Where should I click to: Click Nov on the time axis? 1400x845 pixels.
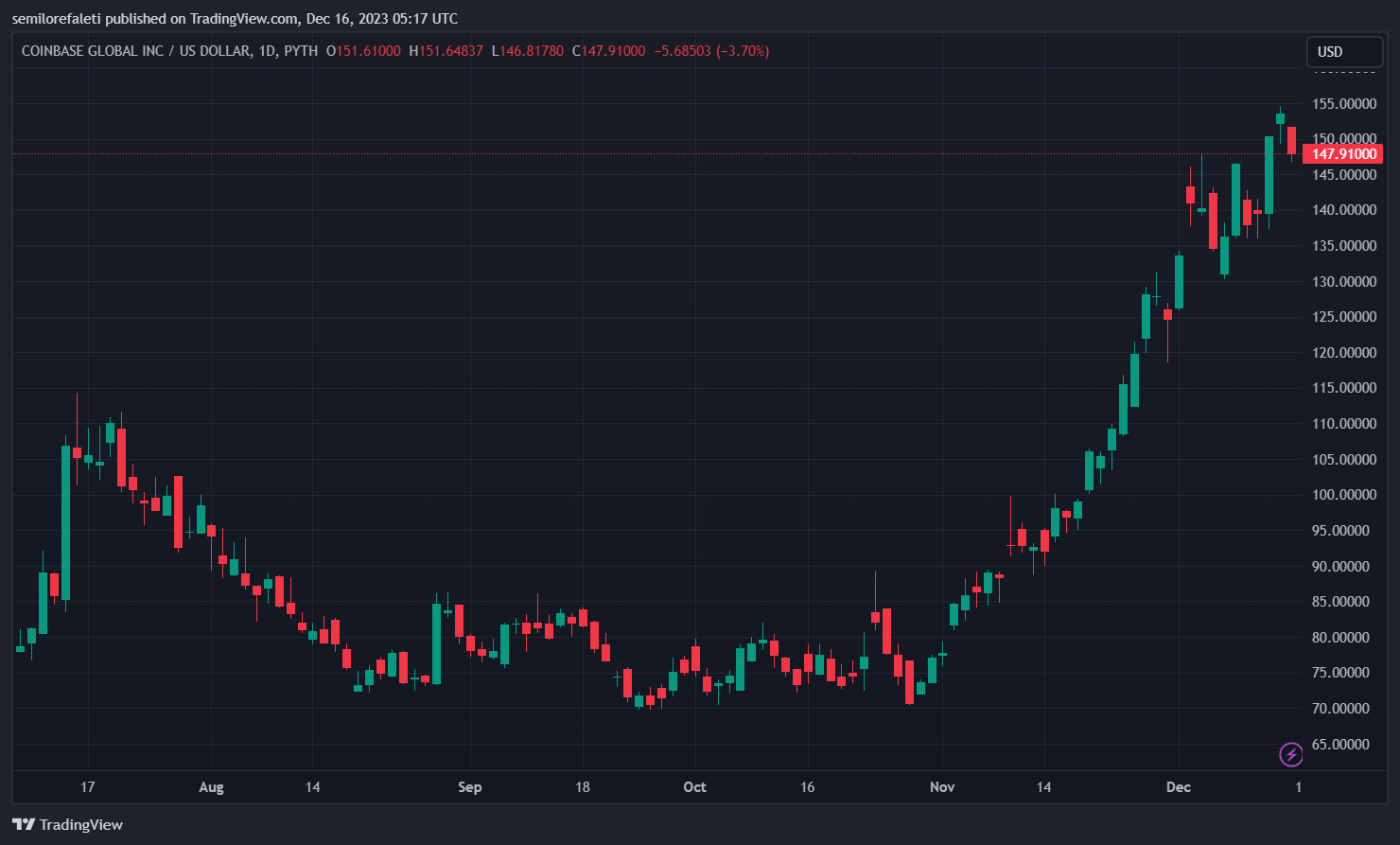pyautogui.click(x=941, y=786)
